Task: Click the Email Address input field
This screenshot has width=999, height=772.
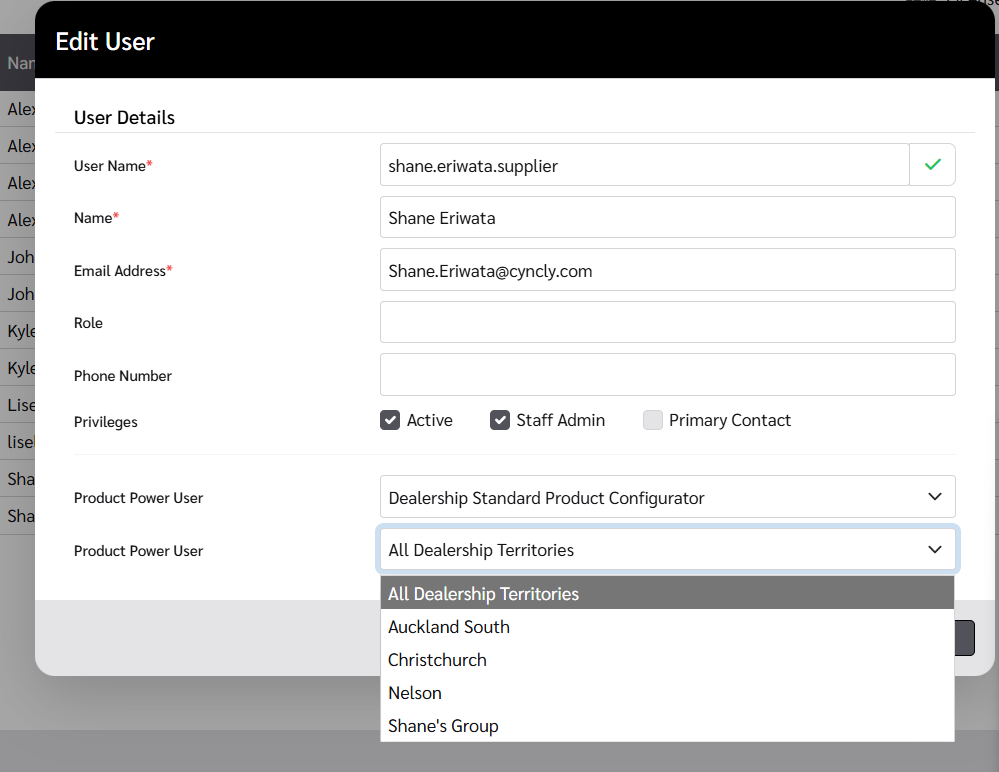Action: pyautogui.click(x=667, y=270)
